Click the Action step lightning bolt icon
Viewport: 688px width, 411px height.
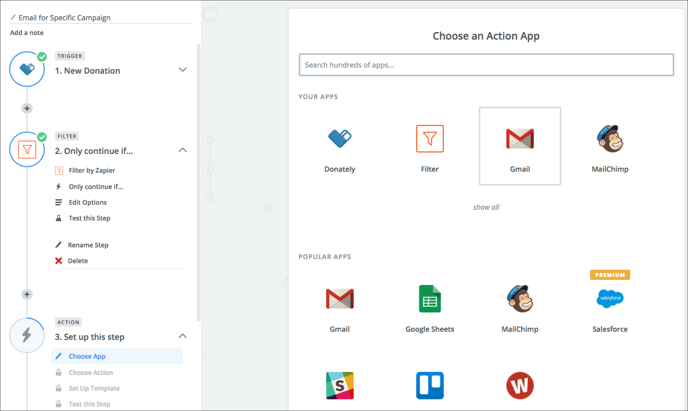(27, 335)
